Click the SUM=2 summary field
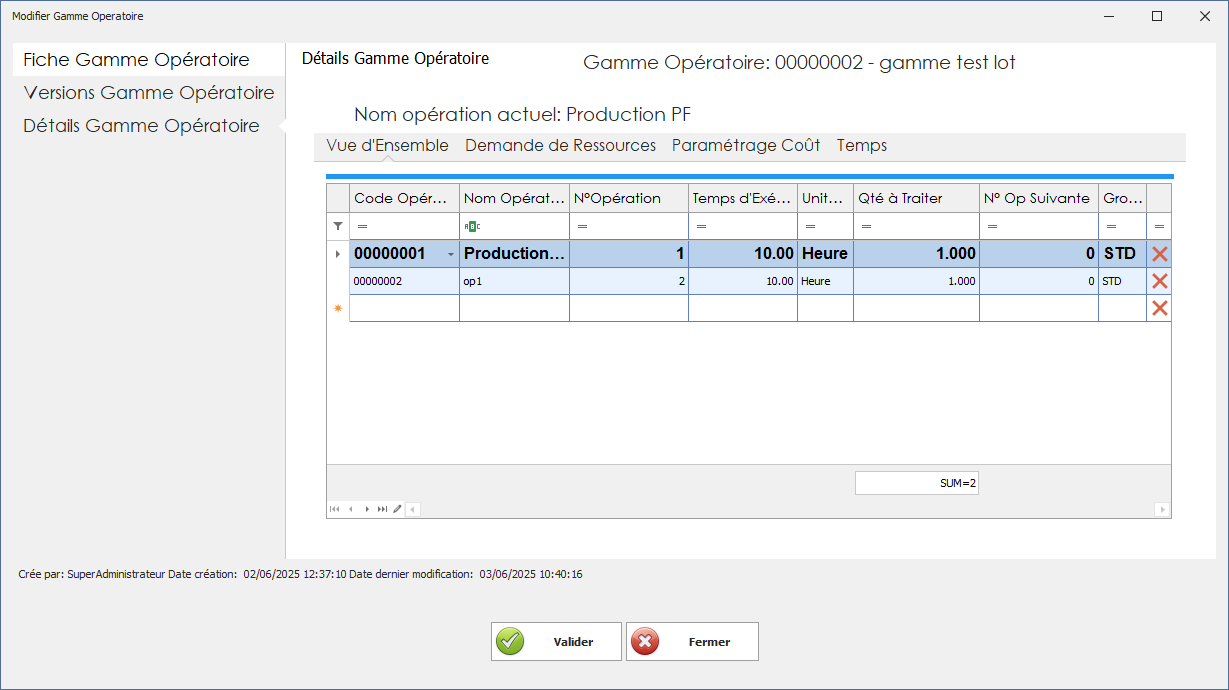This screenshot has width=1229, height=690. coord(916,482)
